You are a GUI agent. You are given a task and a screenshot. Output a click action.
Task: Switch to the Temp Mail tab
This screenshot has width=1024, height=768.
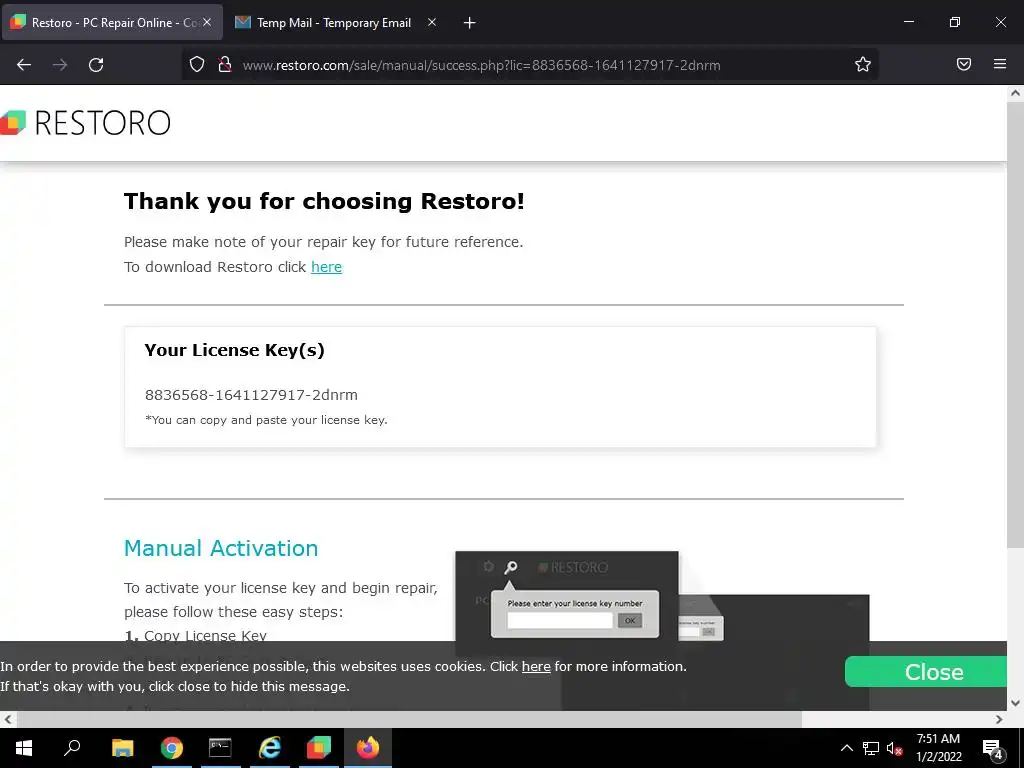click(334, 23)
